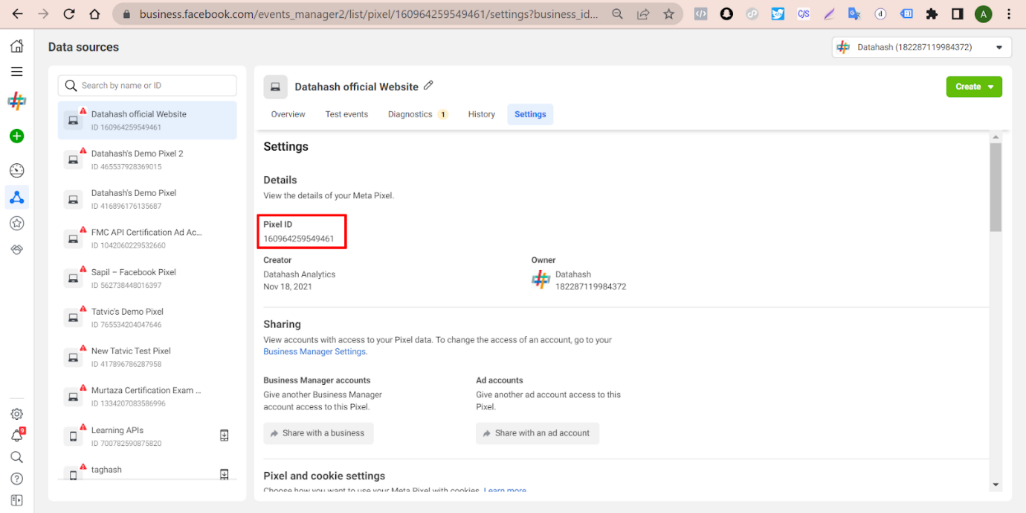Open the settings gear in left sidebar
This screenshot has height=513, width=1026.
pos(17,414)
